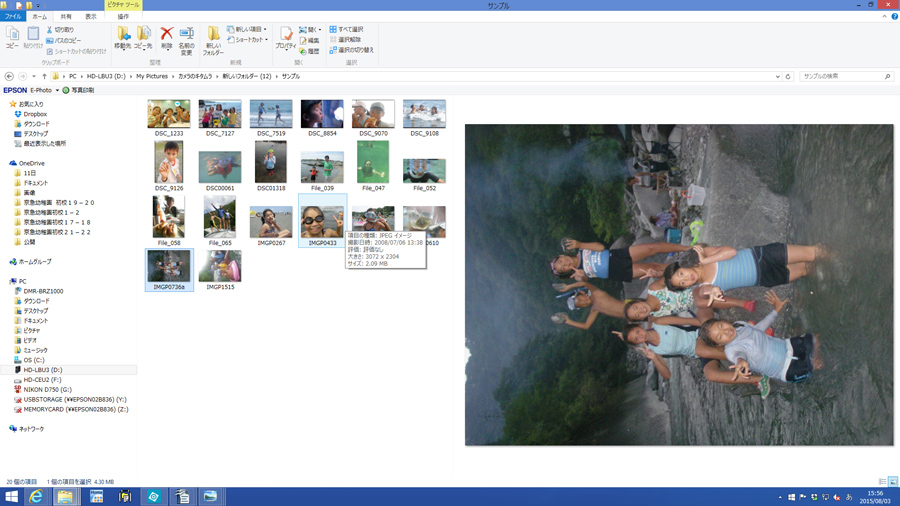Expand the New item (新しい項目) dropdown
Screen dimensions: 900x506
point(247,30)
